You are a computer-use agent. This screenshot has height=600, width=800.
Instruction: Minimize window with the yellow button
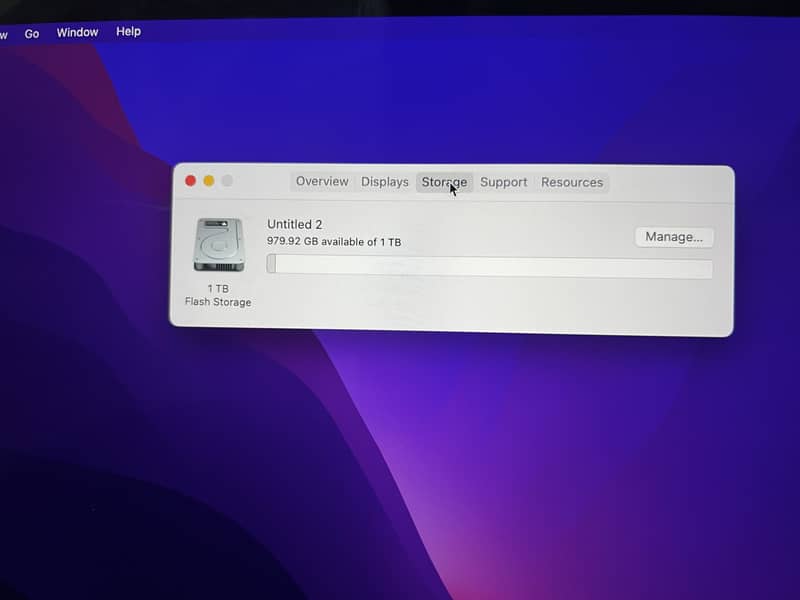pyautogui.click(x=208, y=181)
